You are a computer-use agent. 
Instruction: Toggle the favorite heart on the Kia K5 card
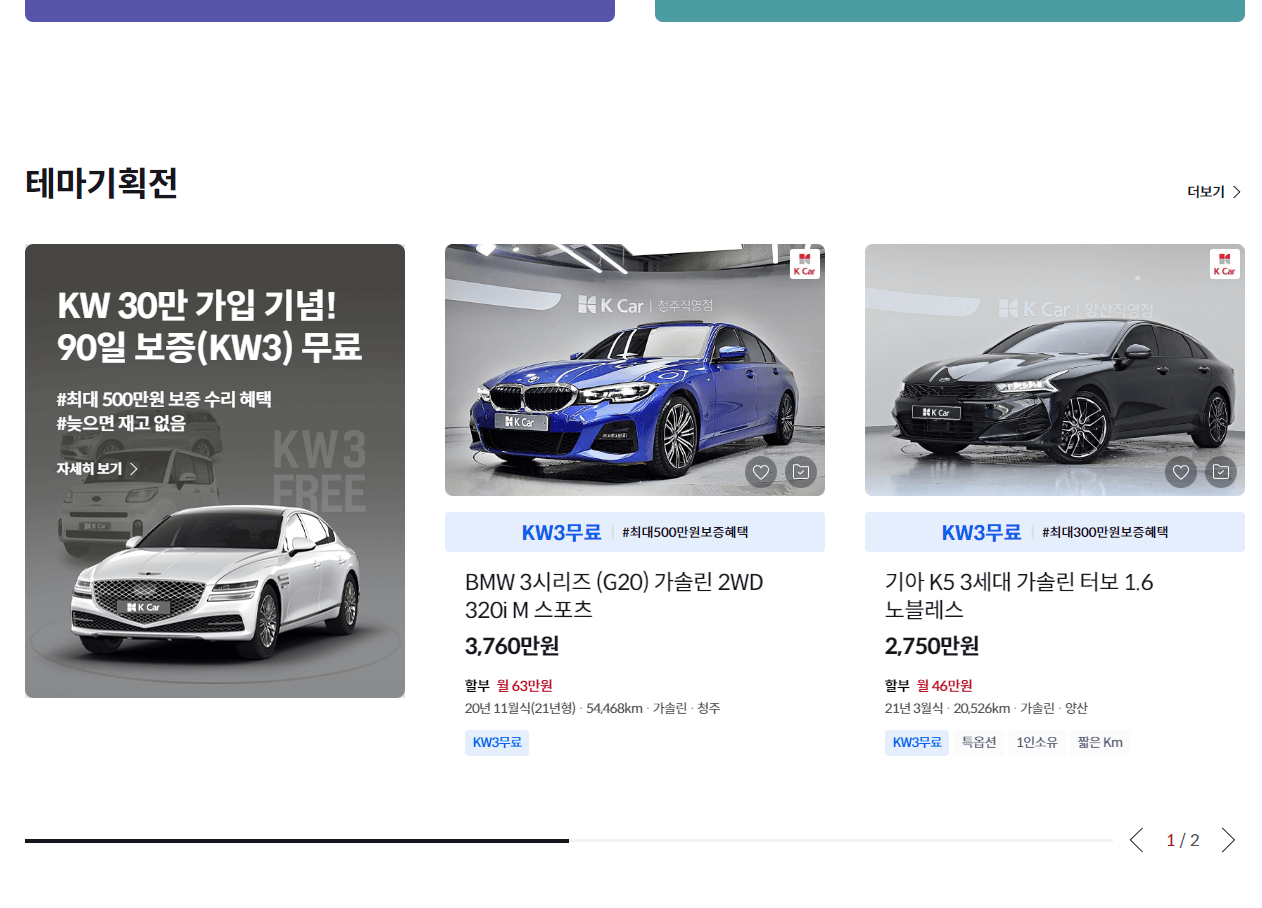point(1181,471)
